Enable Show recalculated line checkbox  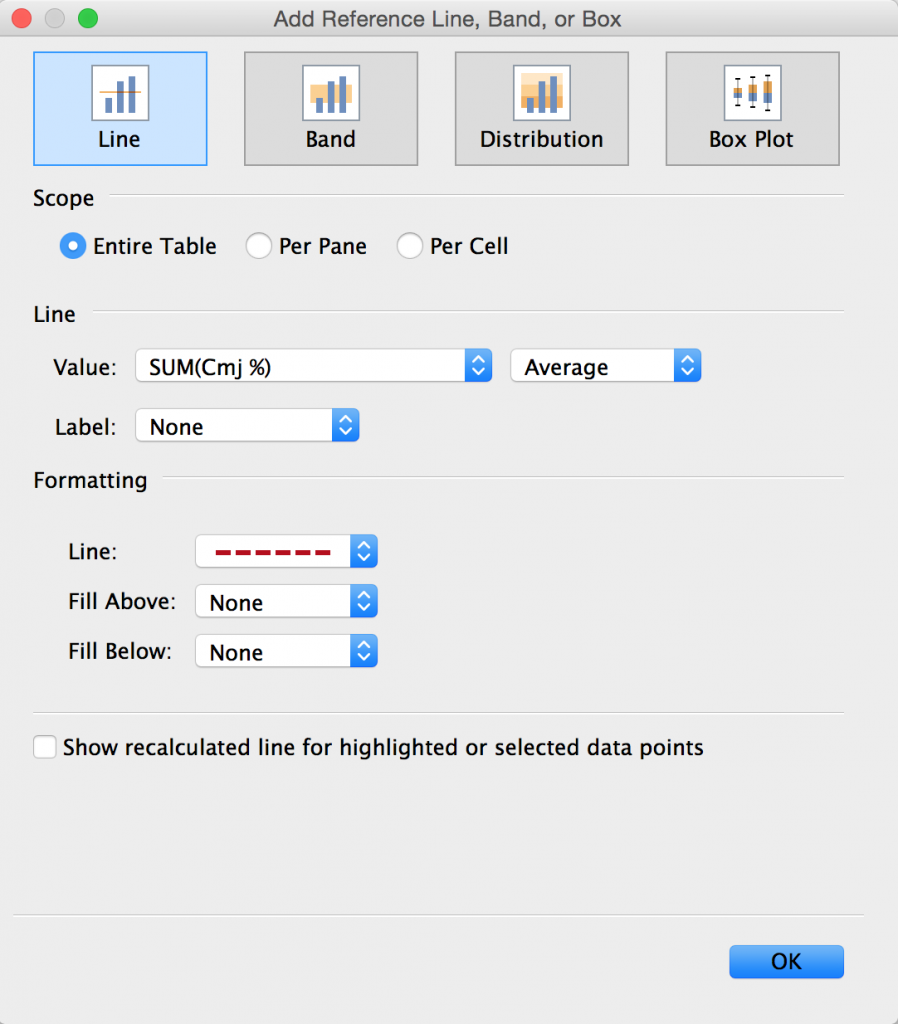point(45,748)
